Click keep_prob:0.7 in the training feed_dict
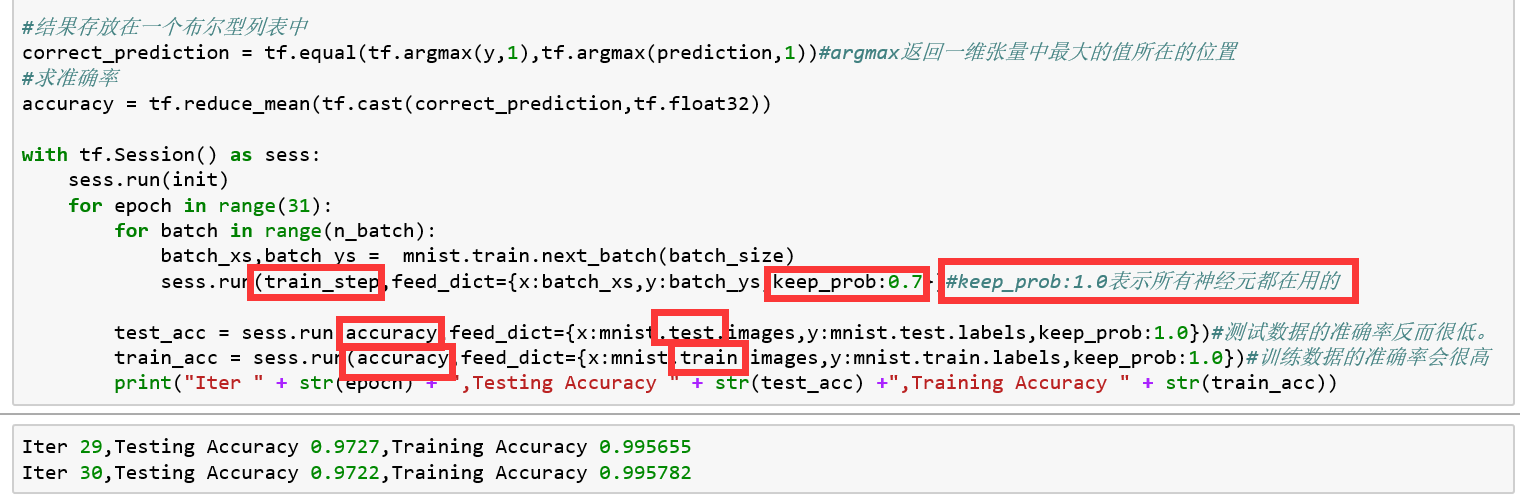 coord(848,282)
